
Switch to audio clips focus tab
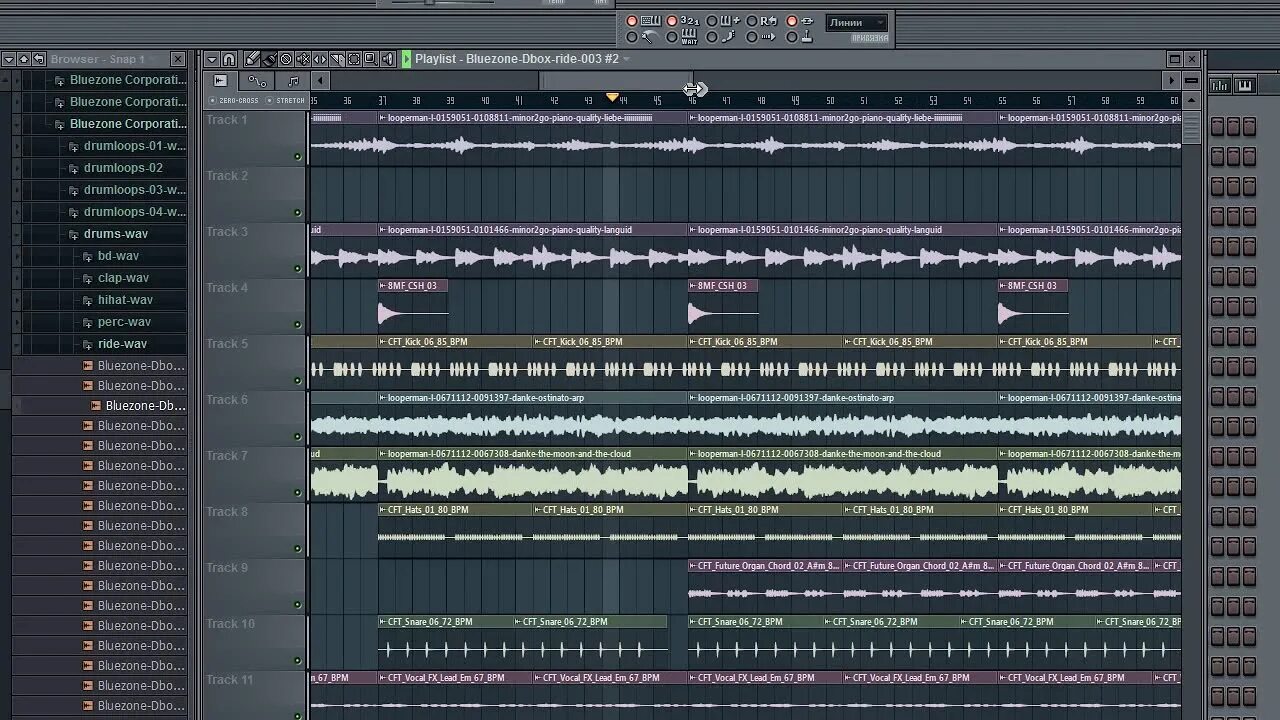click(220, 81)
